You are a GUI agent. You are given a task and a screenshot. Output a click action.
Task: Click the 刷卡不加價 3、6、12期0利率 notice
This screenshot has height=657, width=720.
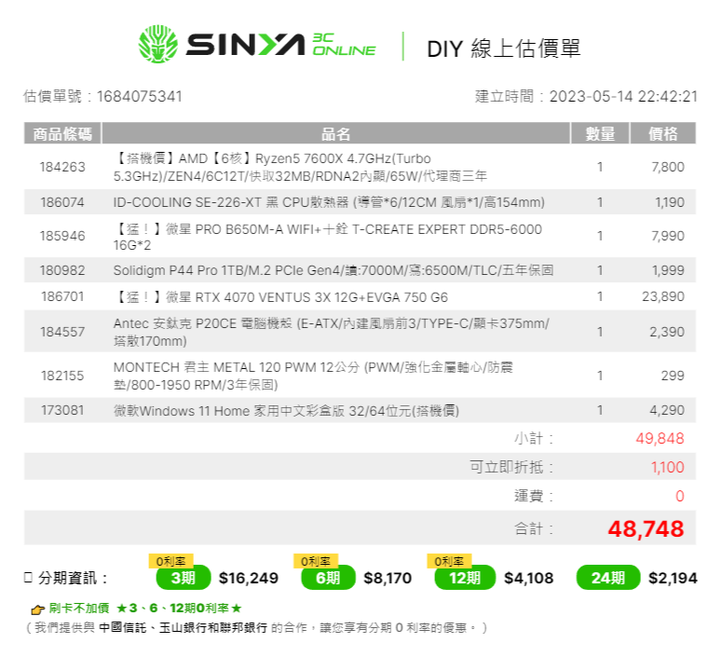click(145, 608)
